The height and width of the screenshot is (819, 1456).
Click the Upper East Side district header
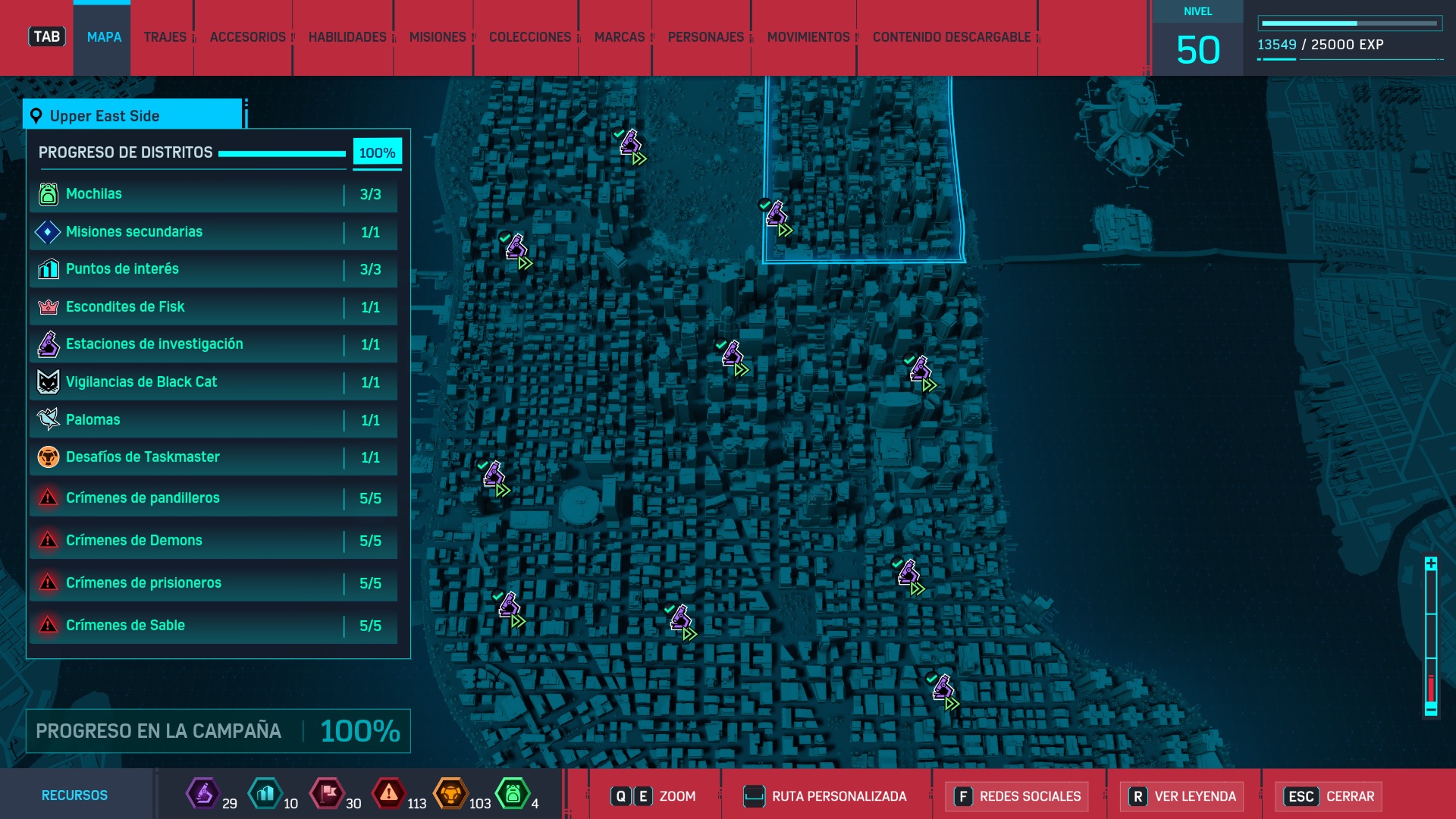133,116
